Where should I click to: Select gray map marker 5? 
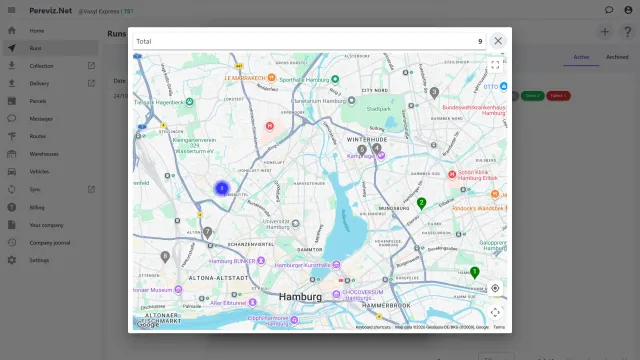(x=362, y=151)
